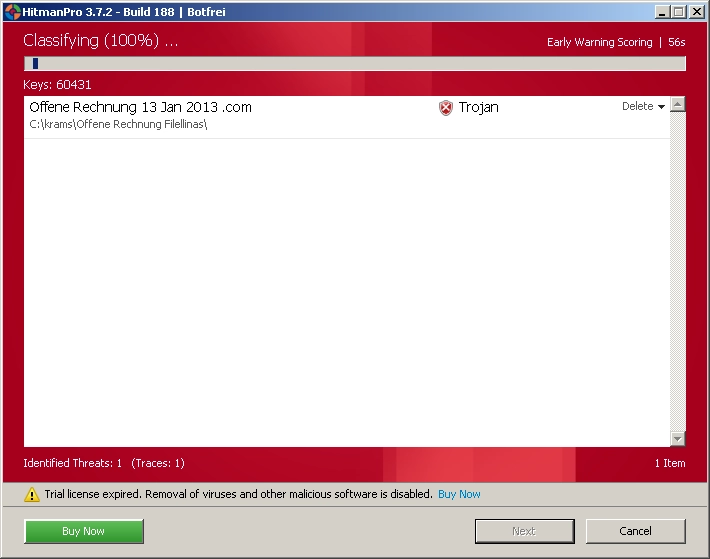Click the Classifying (100%) status heading

(x=101, y=41)
